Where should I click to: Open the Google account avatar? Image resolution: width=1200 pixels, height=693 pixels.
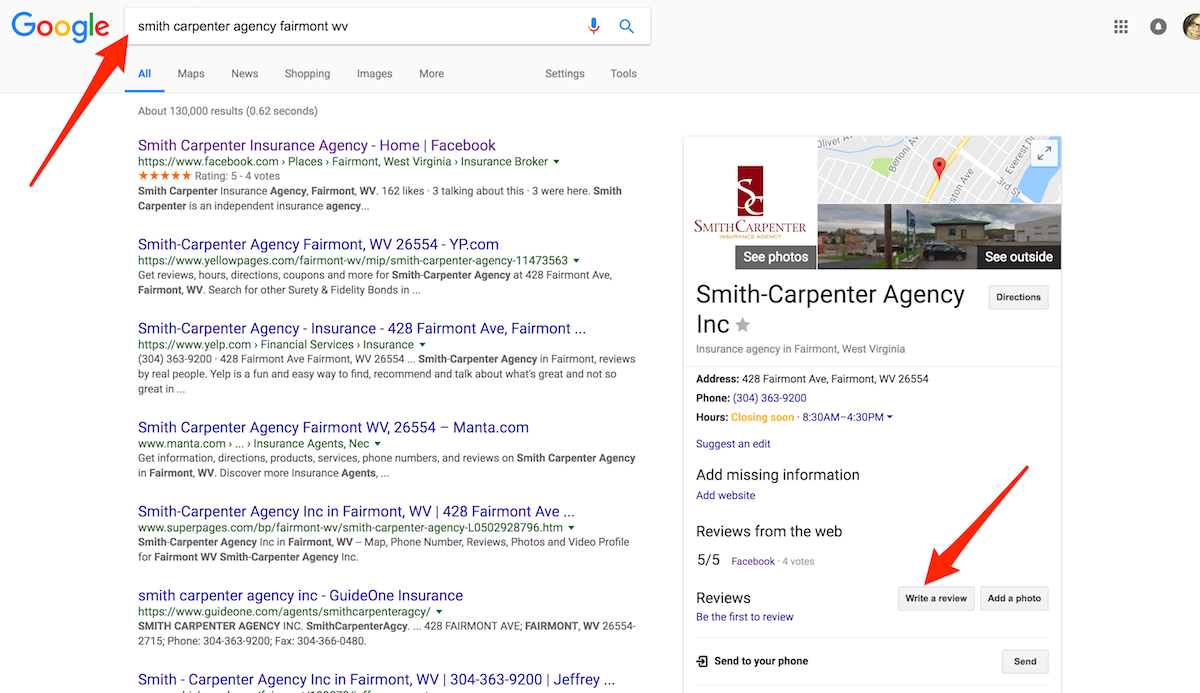coord(1191,27)
